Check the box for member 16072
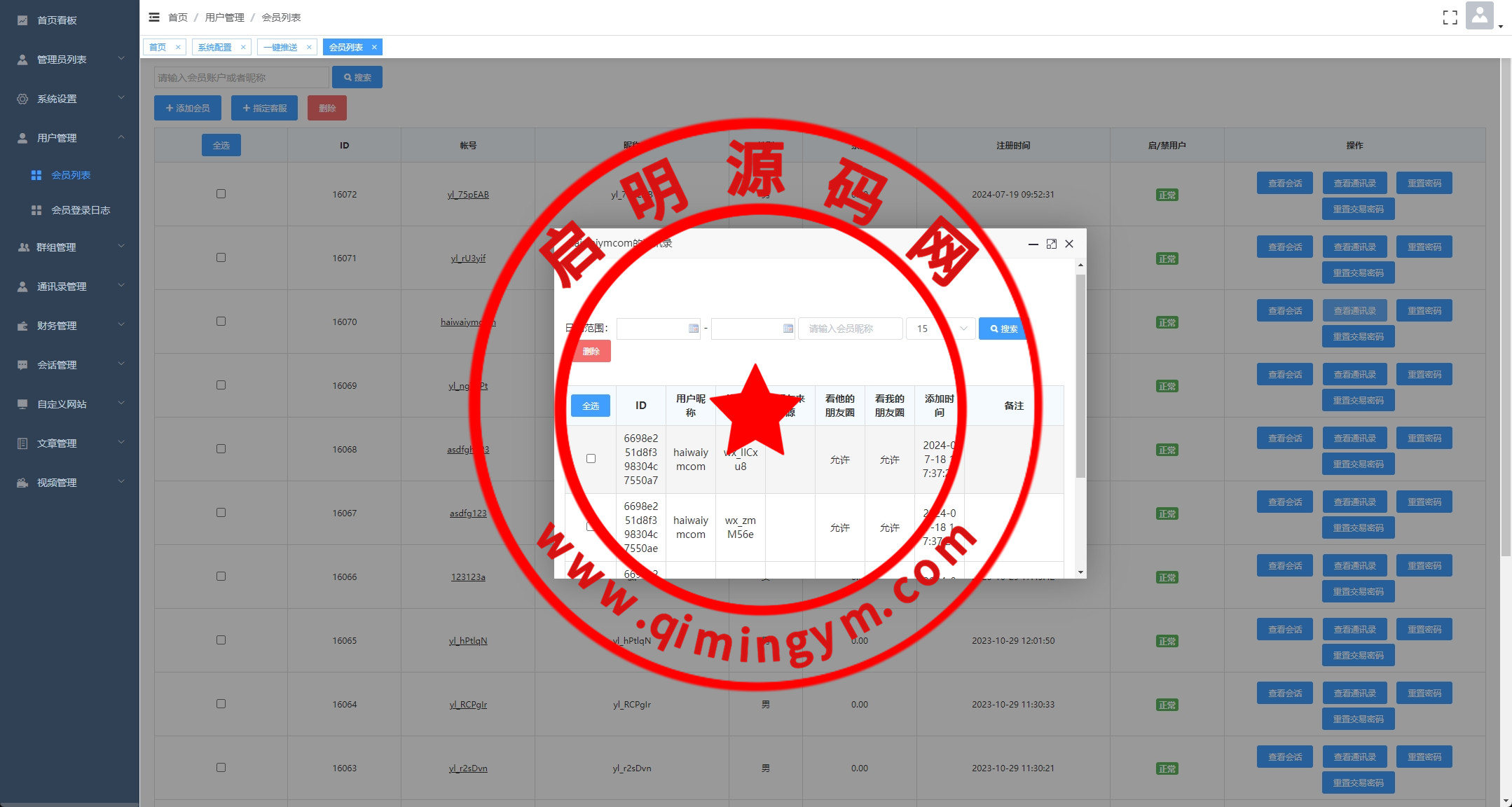The height and width of the screenshot is (807, 1512). [x=221, y=194]
